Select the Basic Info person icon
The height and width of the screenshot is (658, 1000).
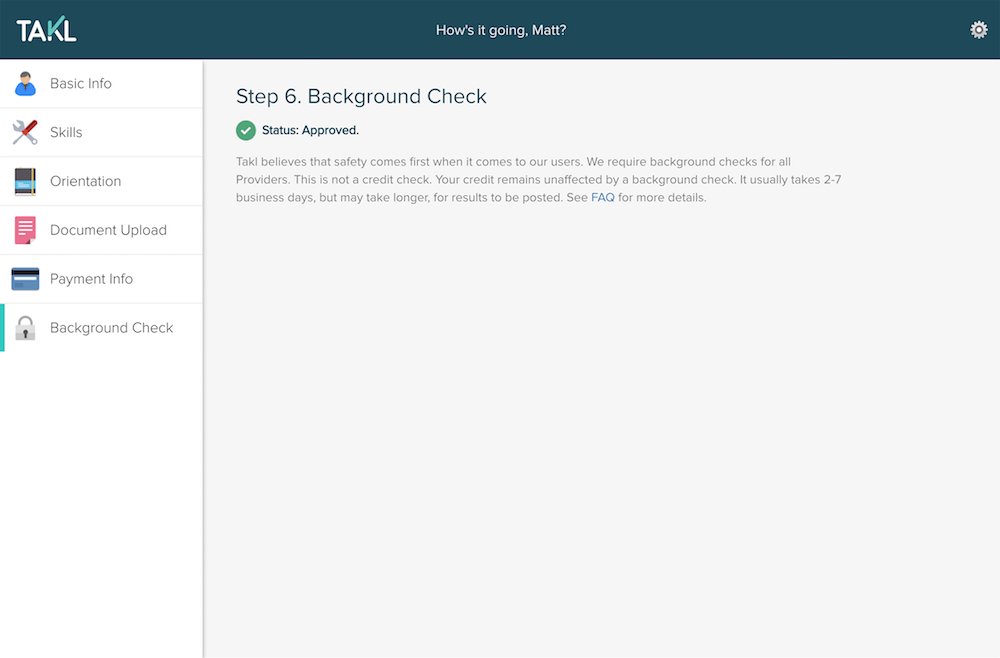tap(25, 83)
